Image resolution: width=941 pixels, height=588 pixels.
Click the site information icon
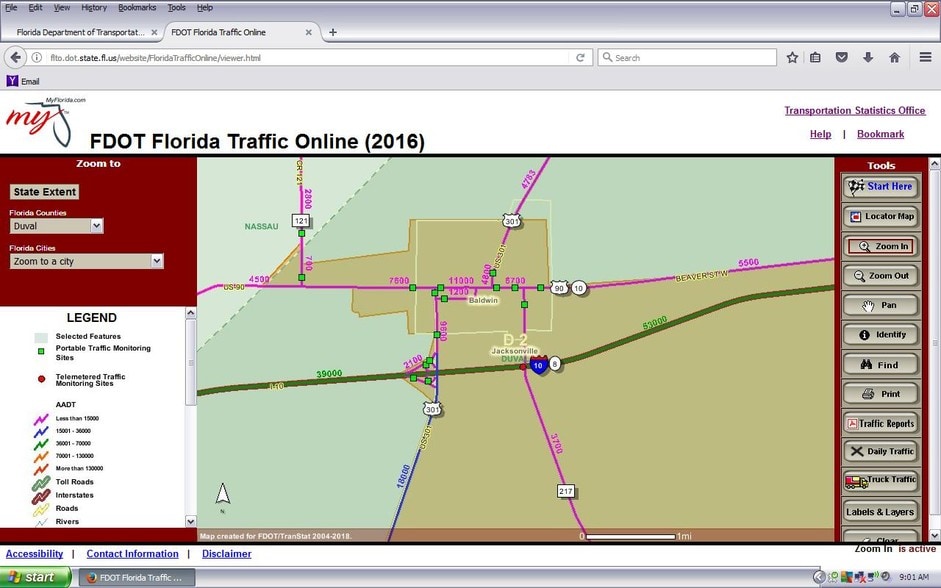click(37, 58)
